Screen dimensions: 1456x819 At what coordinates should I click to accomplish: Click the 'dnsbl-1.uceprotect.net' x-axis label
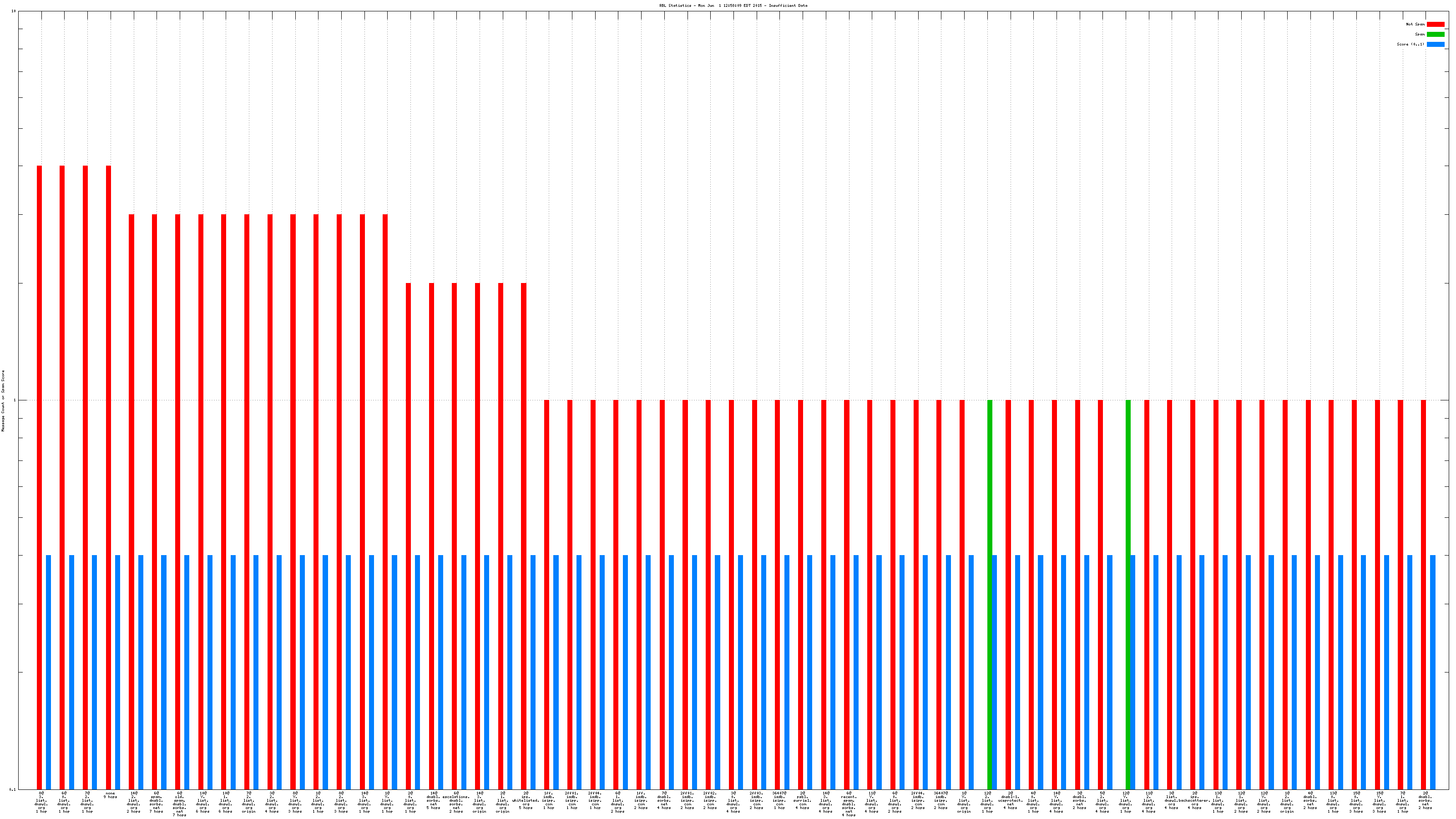click(x=1010, y=800)
